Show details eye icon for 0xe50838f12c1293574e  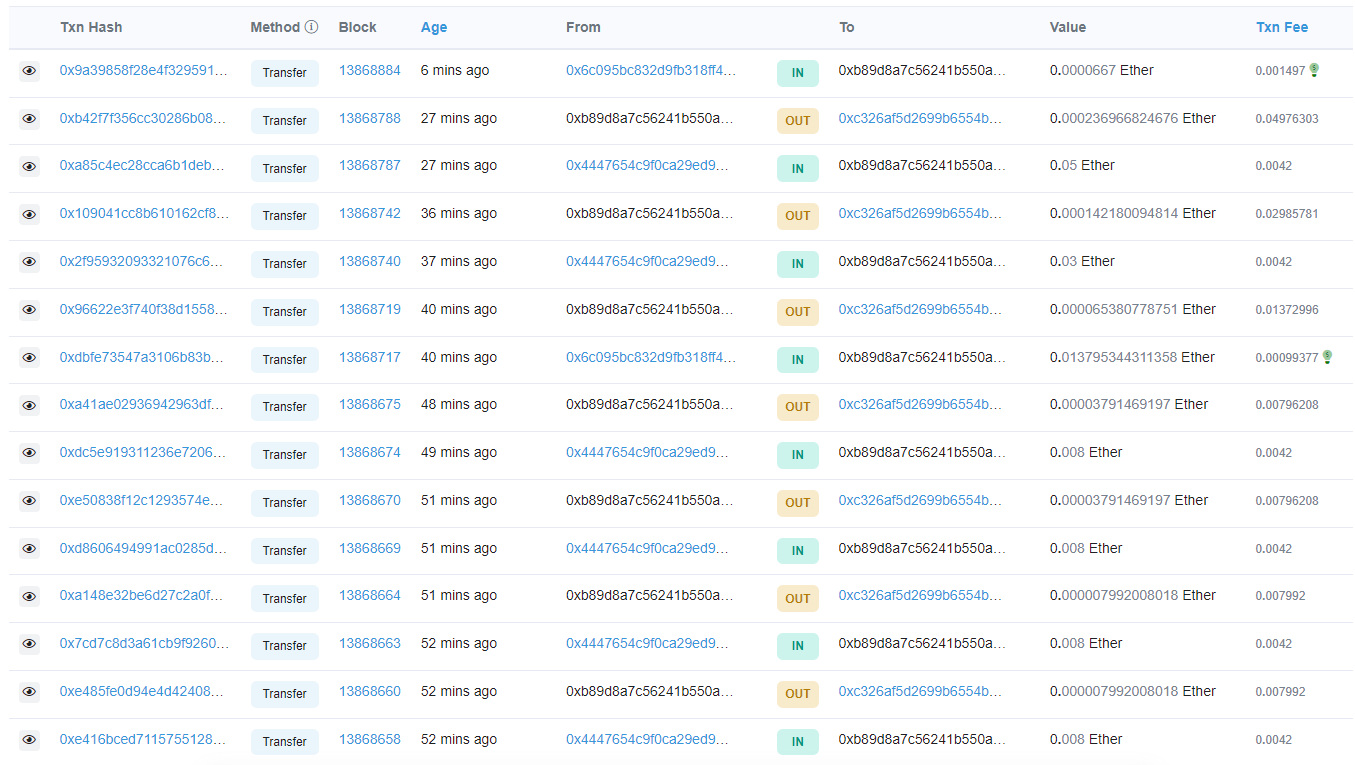[29, 501]
